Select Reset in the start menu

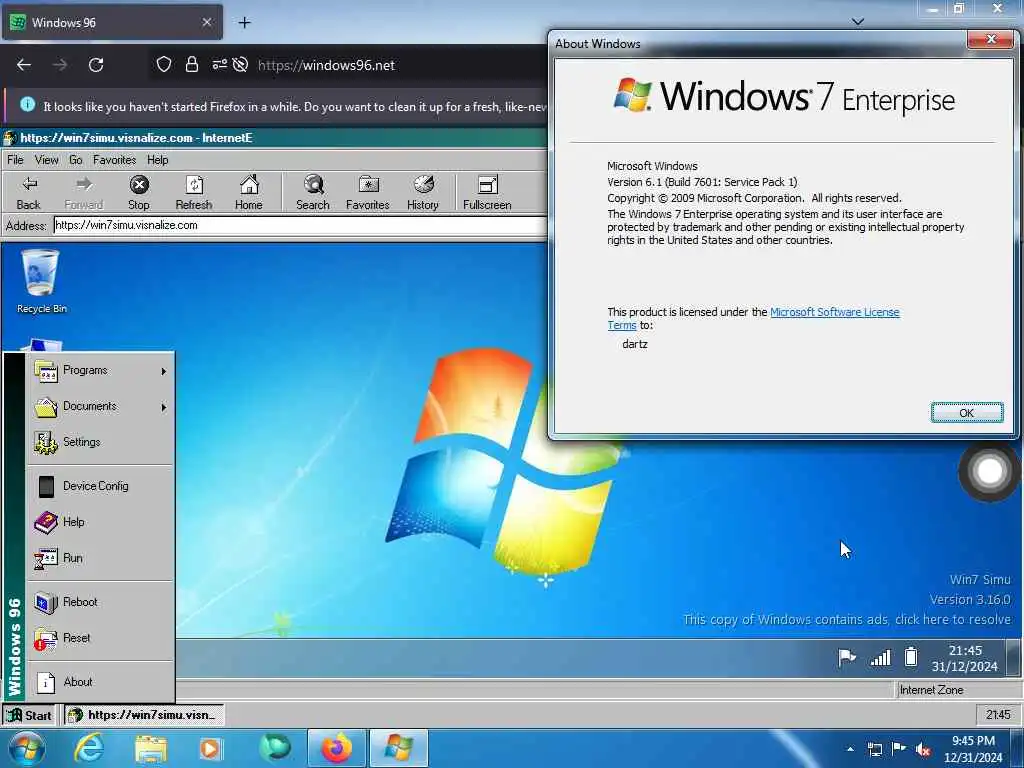[100, 638]
